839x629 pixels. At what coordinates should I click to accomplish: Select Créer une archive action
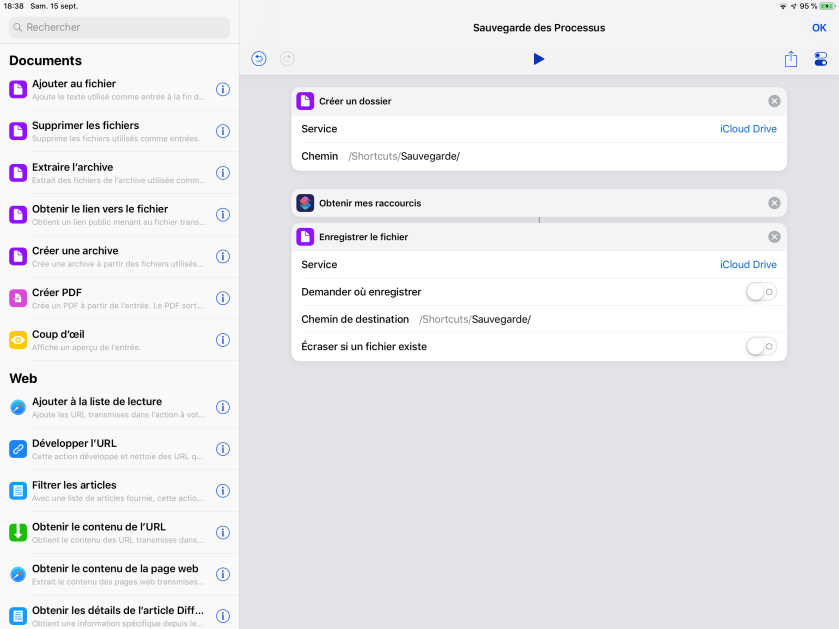pos(110,257)
